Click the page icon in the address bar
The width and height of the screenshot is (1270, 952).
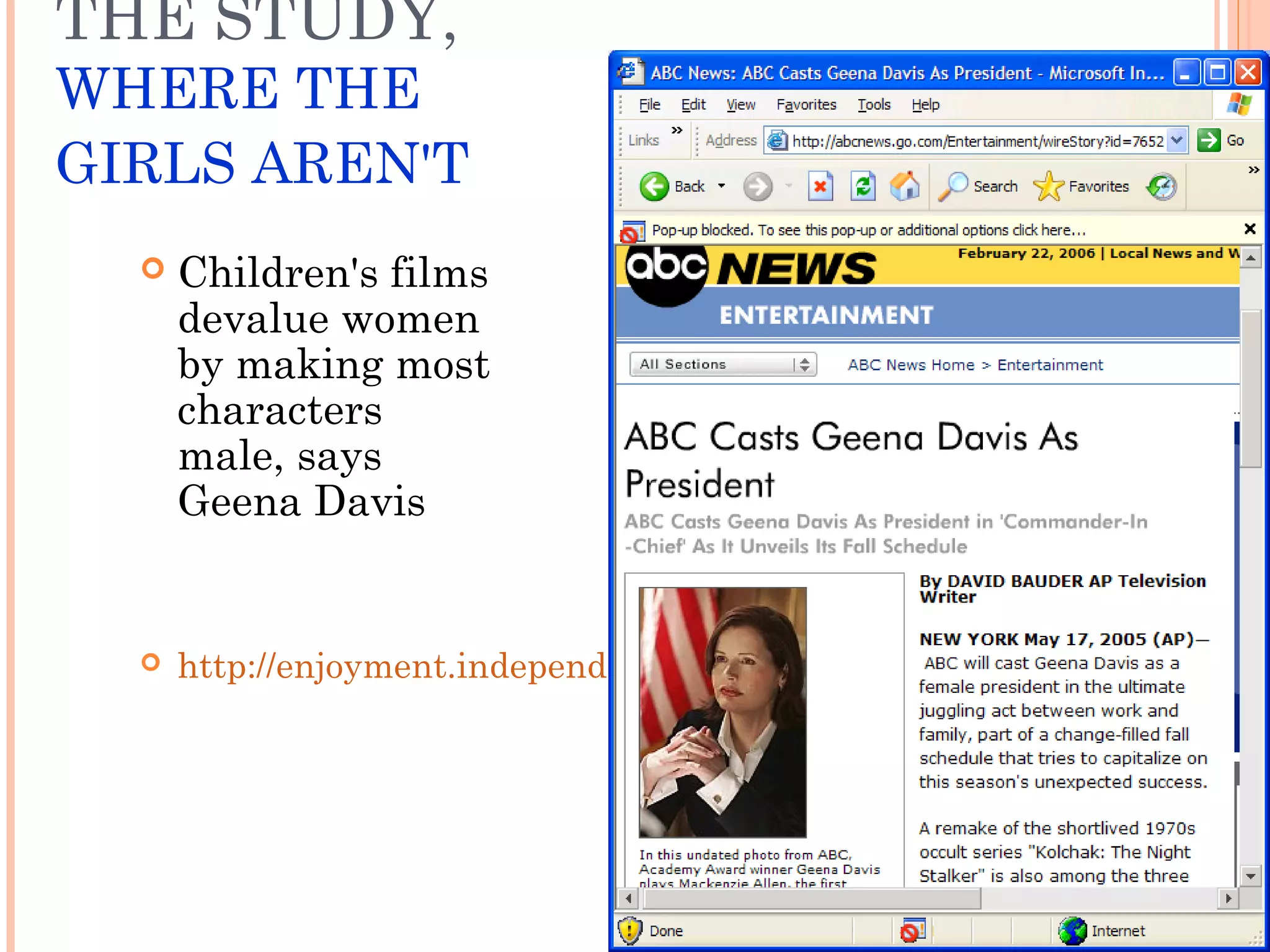click(778, 141)
